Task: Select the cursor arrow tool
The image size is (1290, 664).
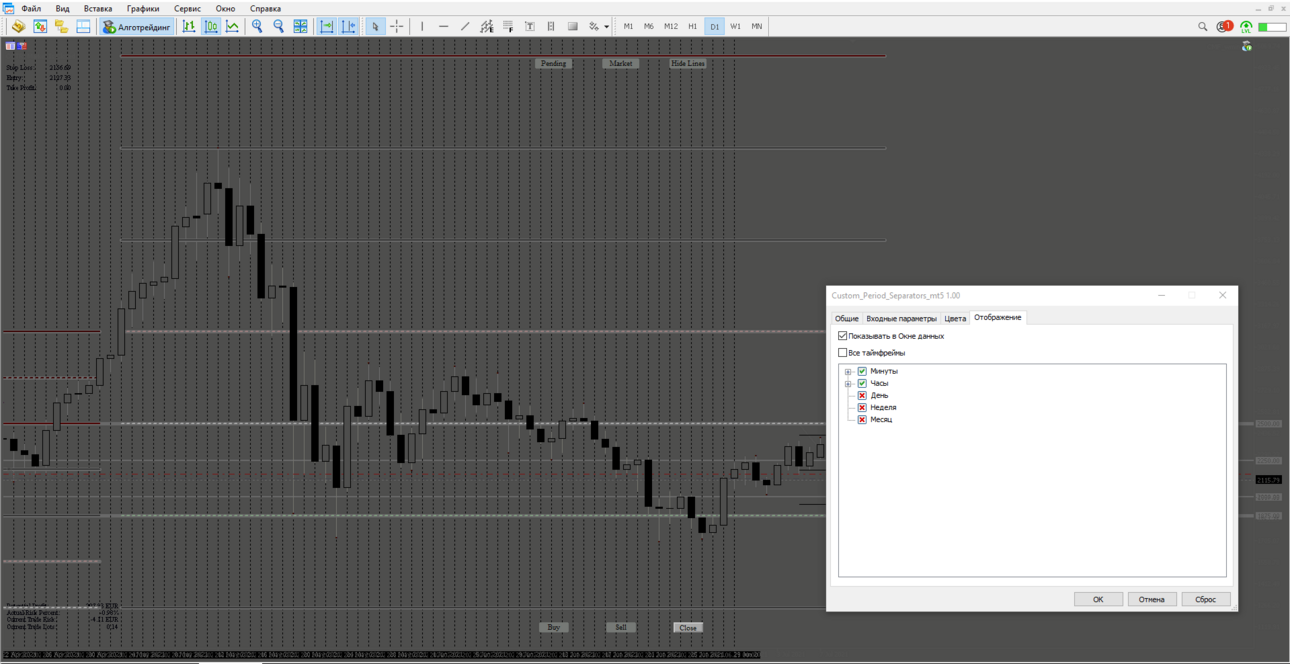Action: point(375,27)
